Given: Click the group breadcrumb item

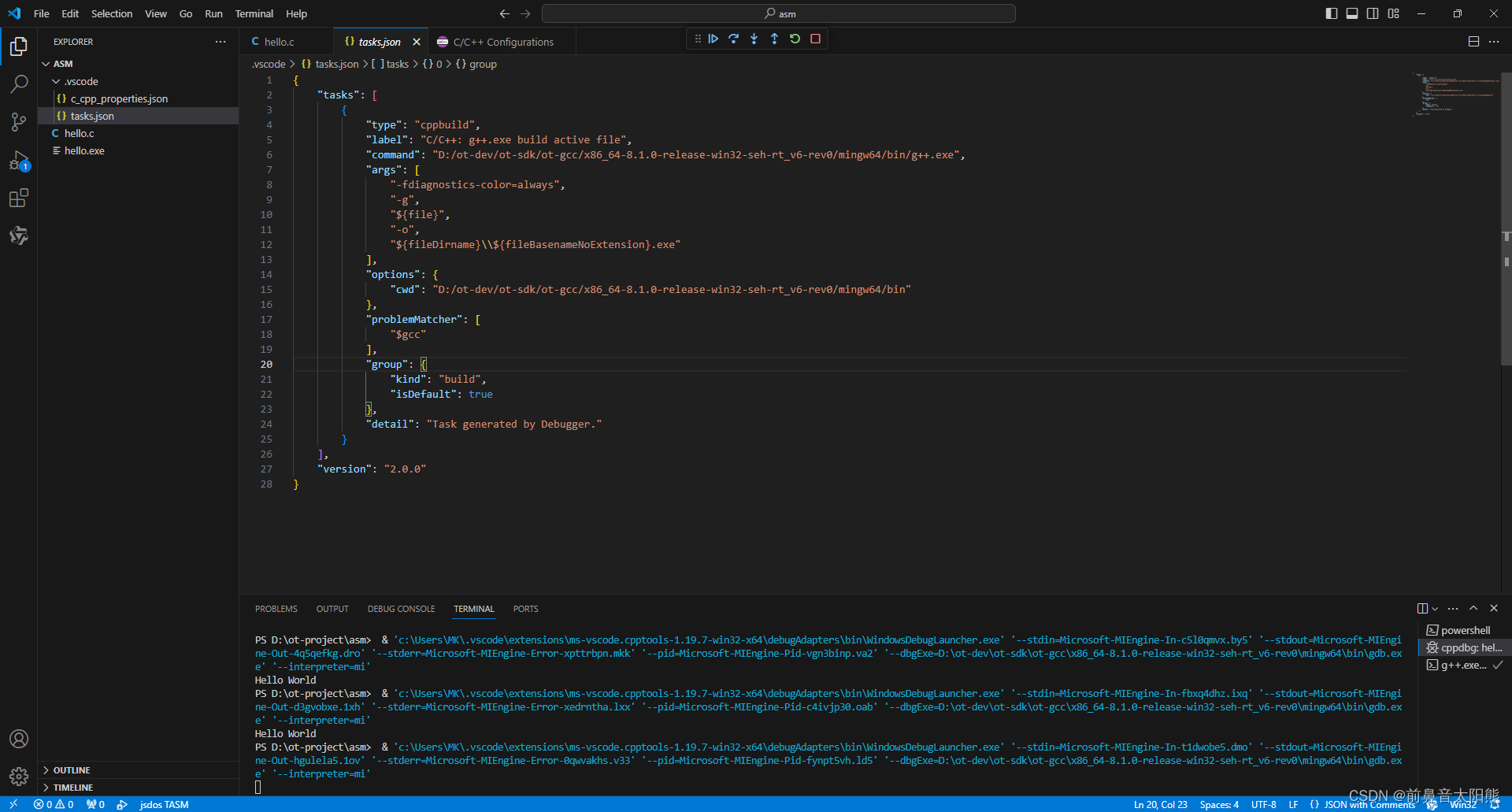Looking at the screenshot, I should pos(477,64).
